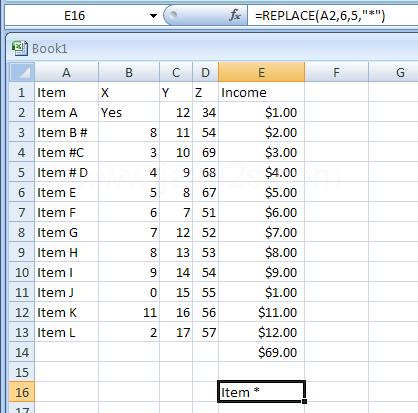Image resolution: width=418 pixels, height=413 pixels.
Task: Click the Z value 67 cell
Action: pos(205,192)
